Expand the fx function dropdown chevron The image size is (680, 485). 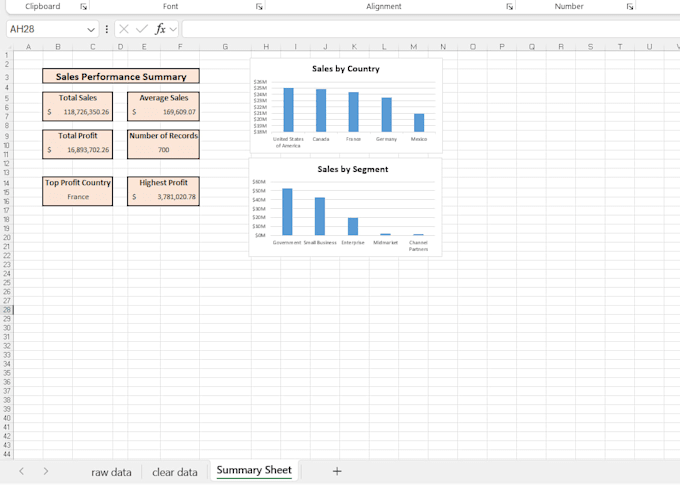click(173, 29)
